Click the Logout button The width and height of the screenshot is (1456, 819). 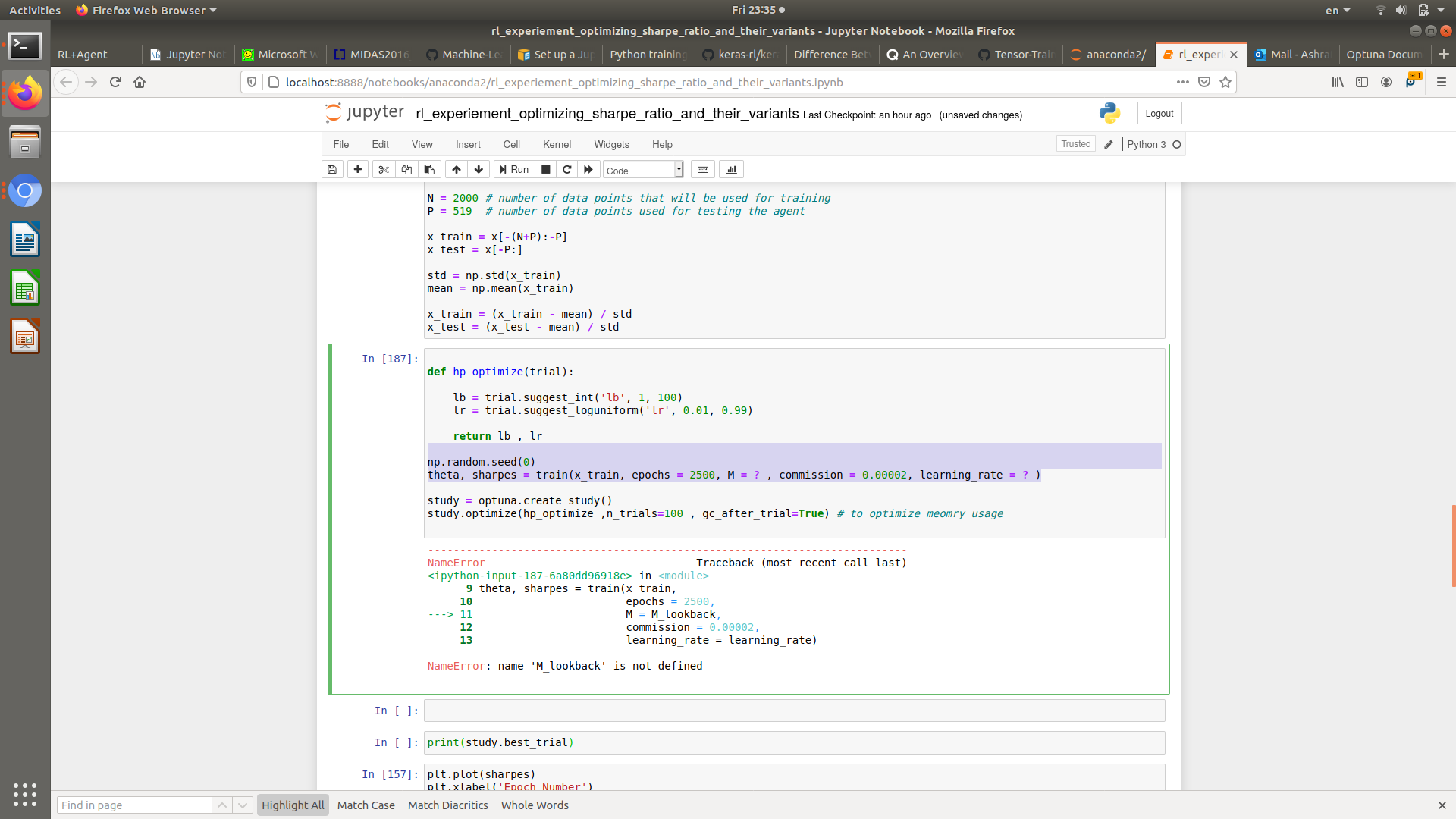click(1159, 112)
